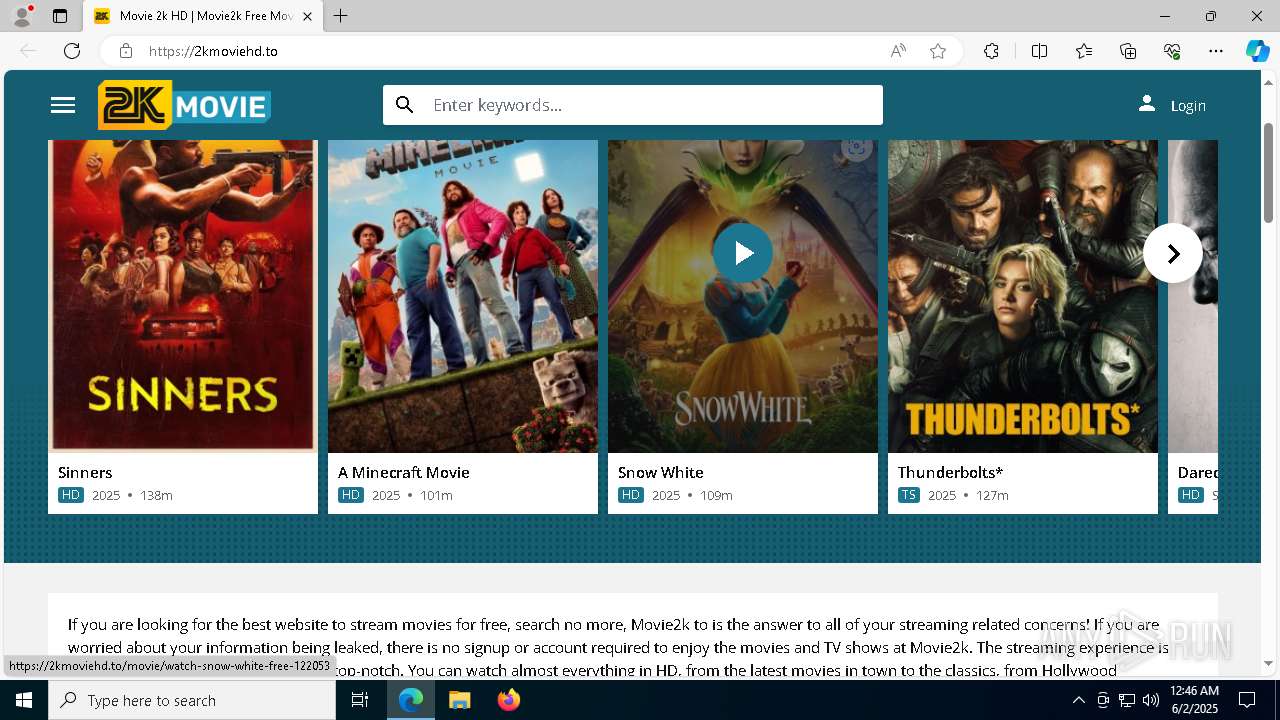
Task: Close the Movie 2k HD tab
Action: [x=307, y=16]
